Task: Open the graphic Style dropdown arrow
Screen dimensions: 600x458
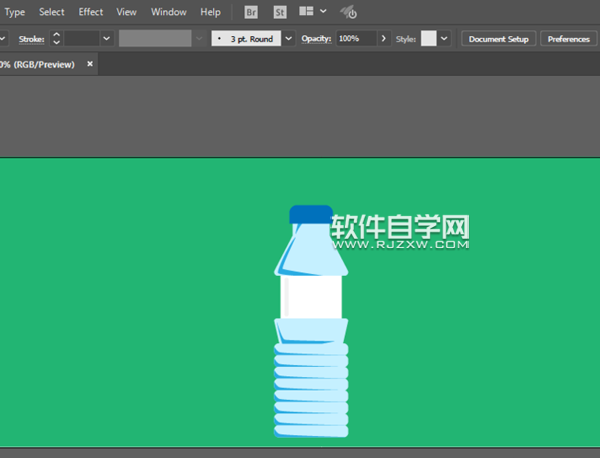Action: pyautogui.click(x=444, y=38)
